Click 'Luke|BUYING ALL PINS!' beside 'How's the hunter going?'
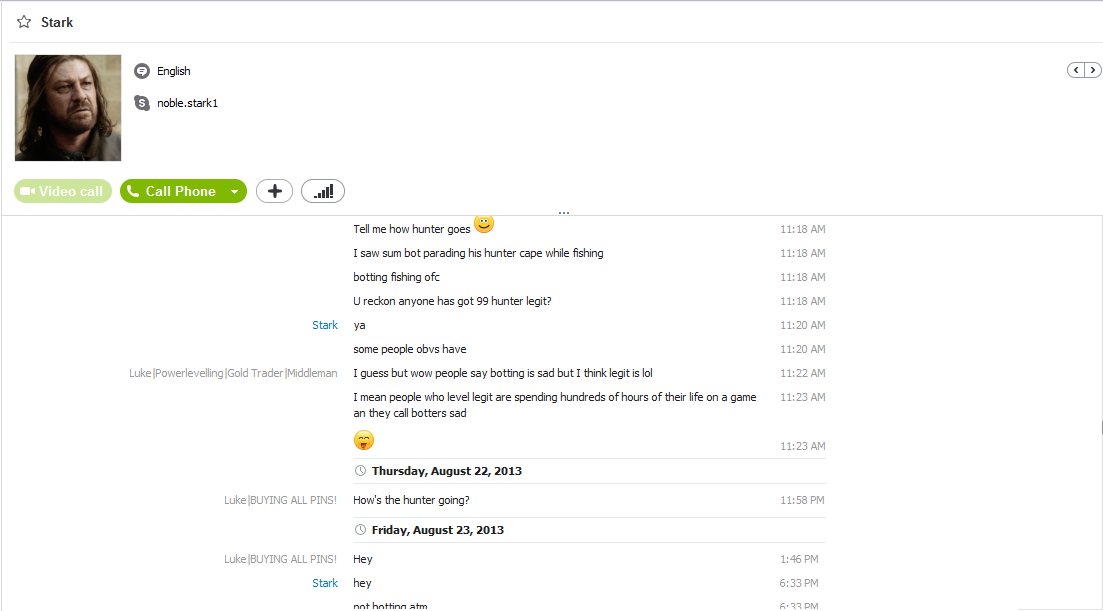Viewport: 1103px width, 611px height. coord(280,500)
